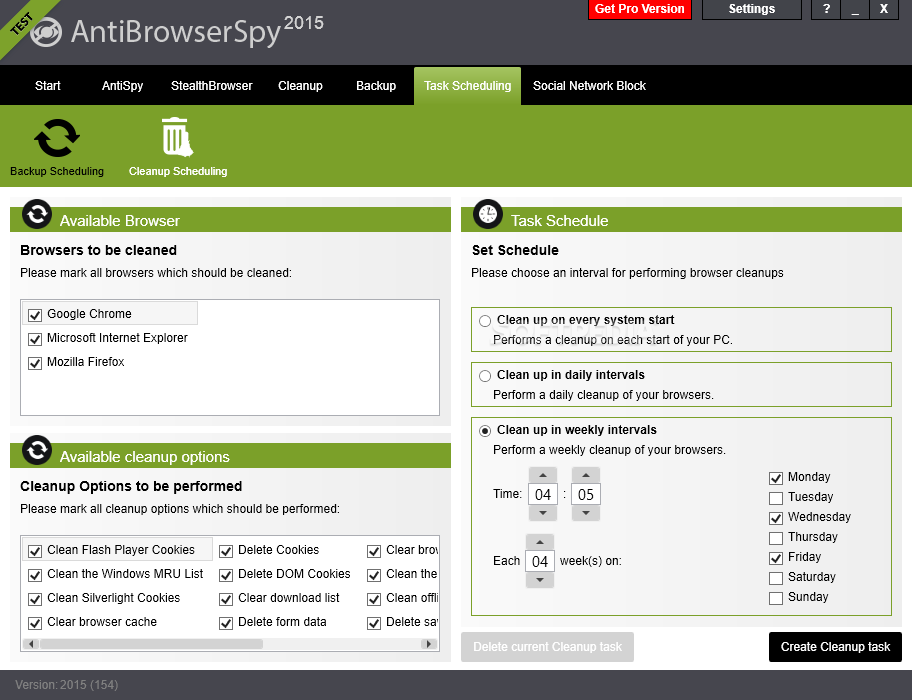Select Clean up in daily intervals
Viewport: 912px width, 700px height.
pyautogui.click(x=484, y=376)
